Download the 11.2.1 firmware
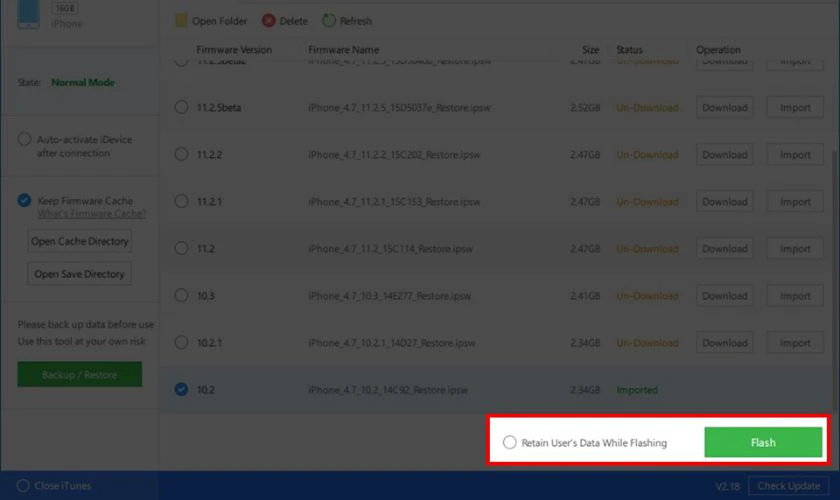The width and height of the screenshot is (840, 500). tap(724, 202)
